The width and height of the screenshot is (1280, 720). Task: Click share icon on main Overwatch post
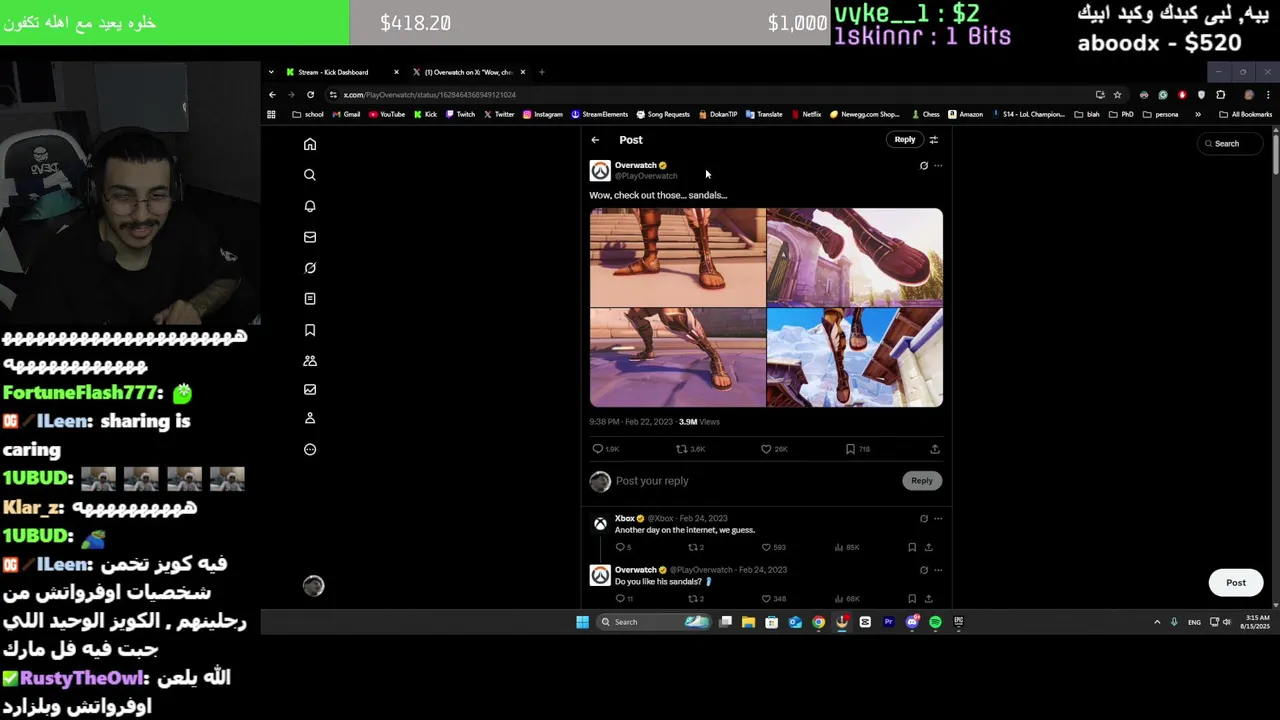coord(935,449)
